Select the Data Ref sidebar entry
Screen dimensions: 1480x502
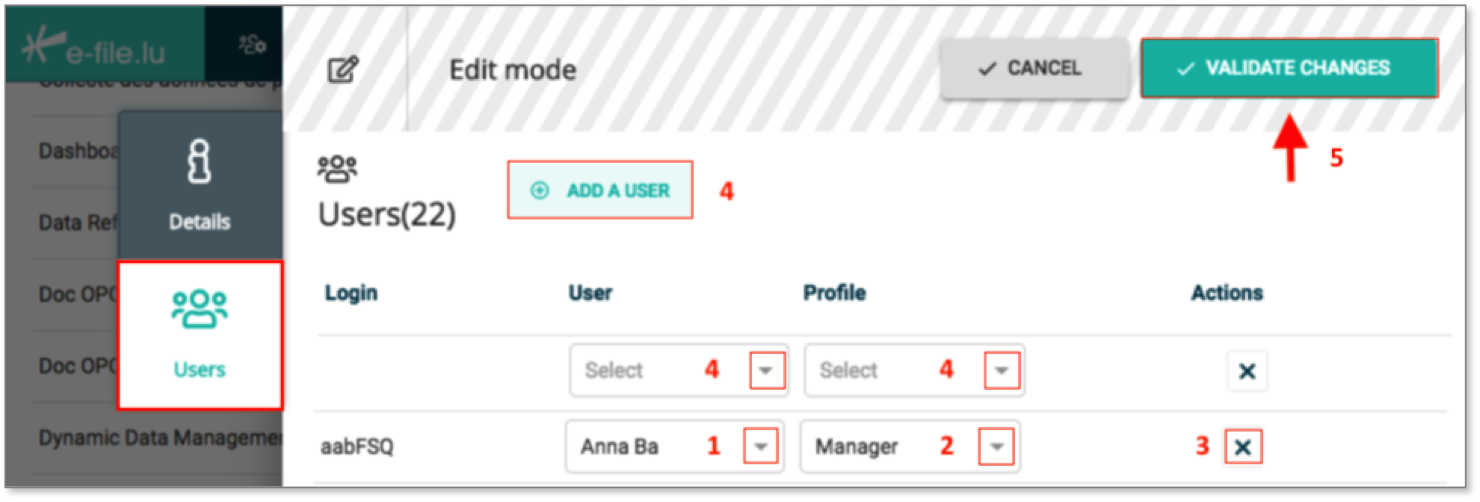click(79, 222)
